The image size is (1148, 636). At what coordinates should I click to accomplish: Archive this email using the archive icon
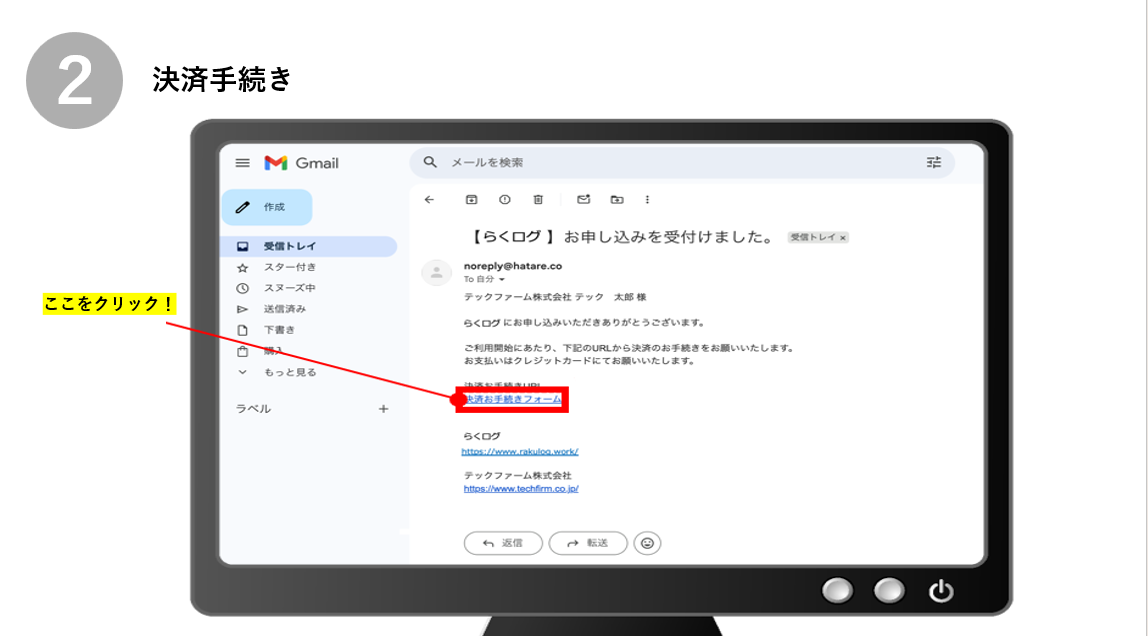pyautogui.click(x=472, y=200)
